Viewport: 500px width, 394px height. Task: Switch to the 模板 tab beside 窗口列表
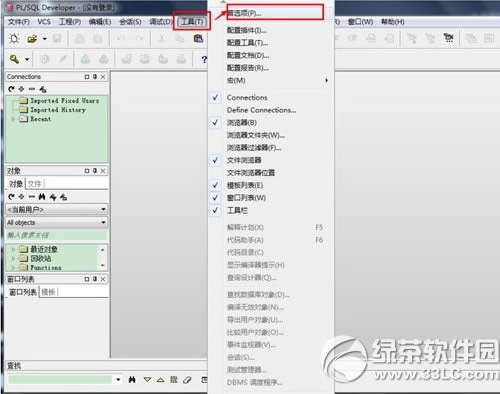pos(49,292)
